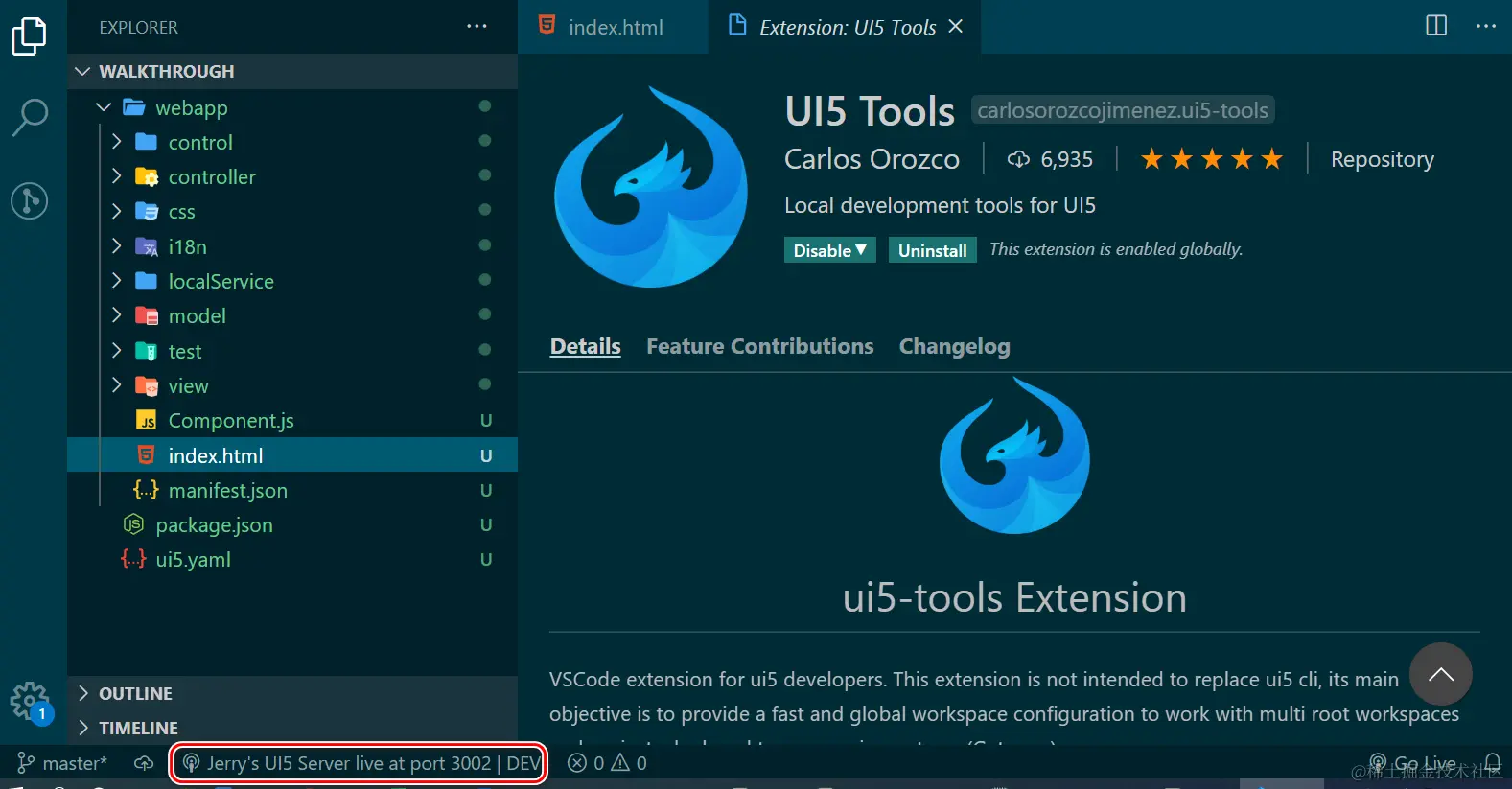Click the U status badge of ui5.yaml
The height and width of the screenshot is (789, 1512).
486,559
